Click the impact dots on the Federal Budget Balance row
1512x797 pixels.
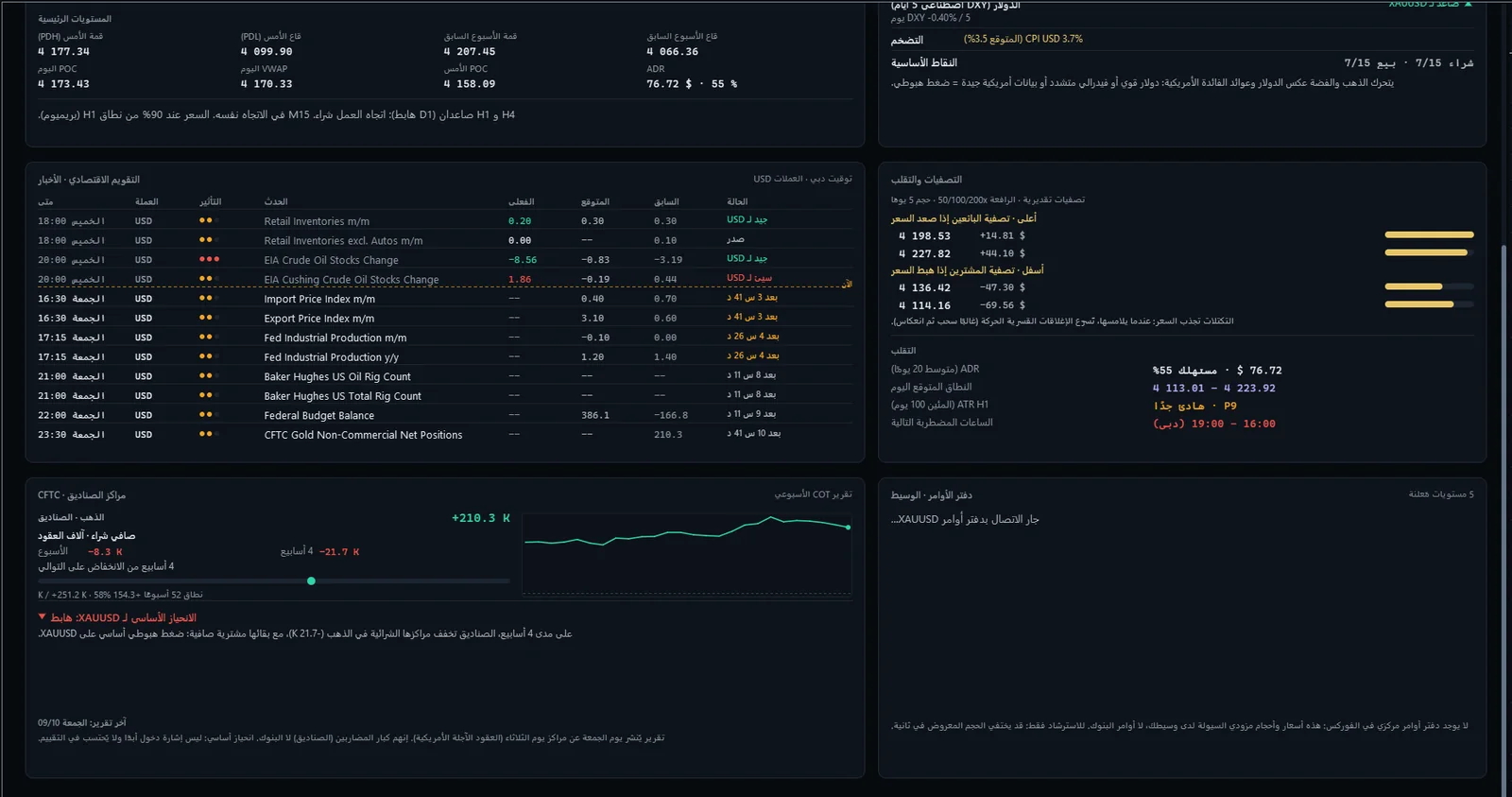[209, 414]
